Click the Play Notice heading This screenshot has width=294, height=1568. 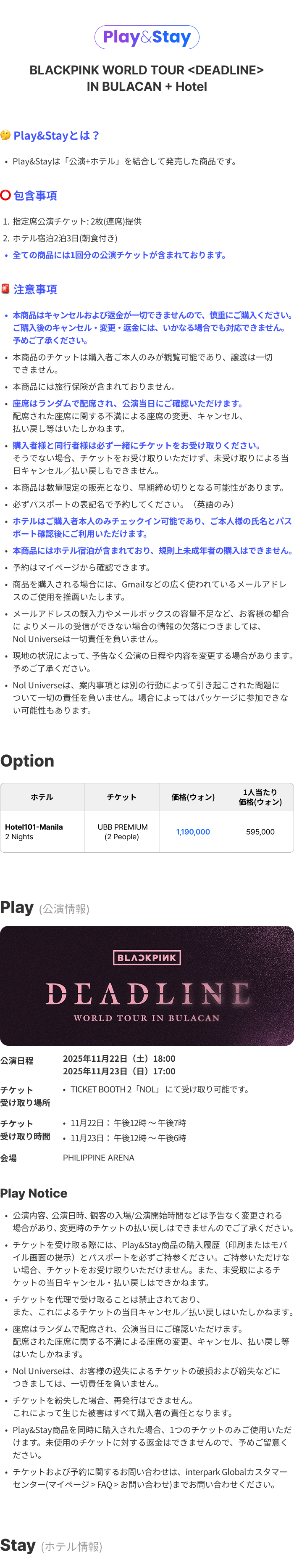tap(34, 1193)
